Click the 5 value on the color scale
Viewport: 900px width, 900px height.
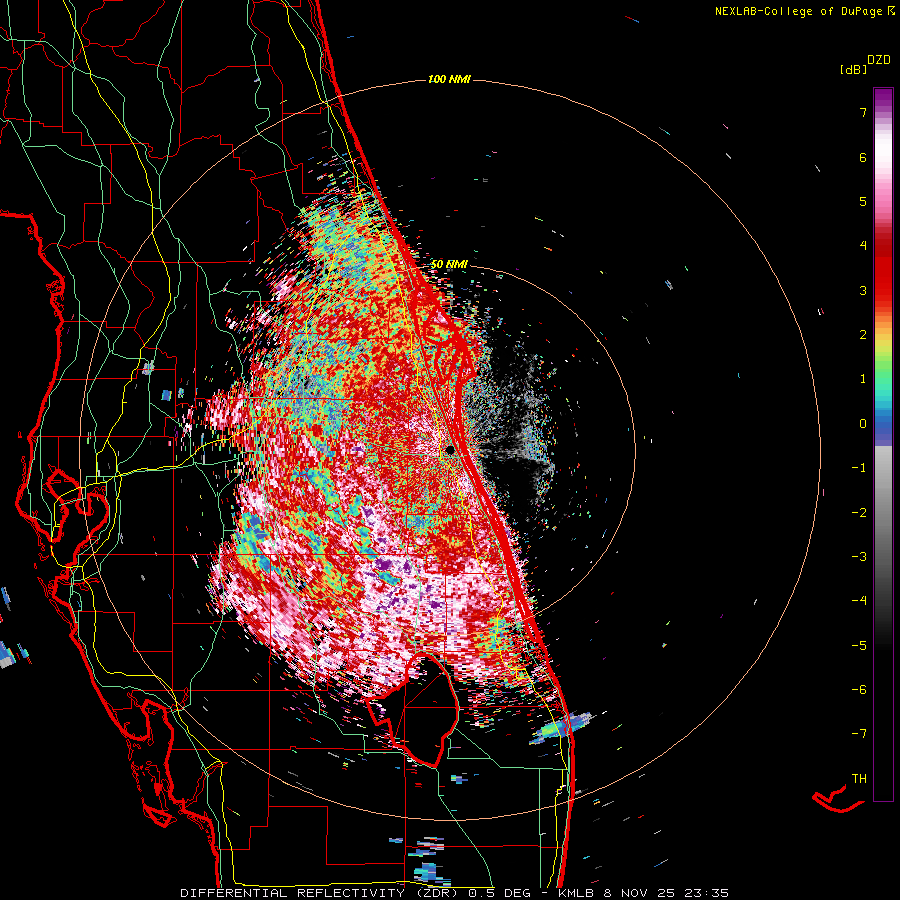(x=863, y=201)
